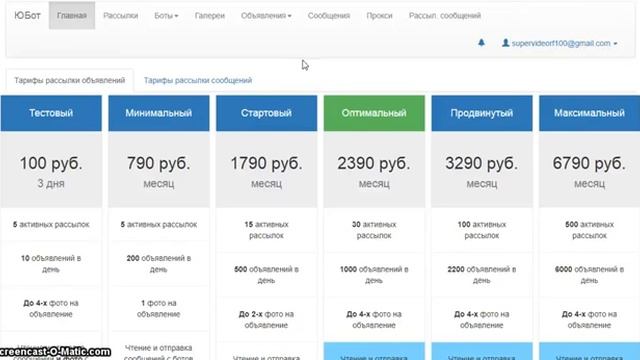Click 200 объявлений в день text
The height and width of the screenshot is (360, 640).
[x=159, y=264]
